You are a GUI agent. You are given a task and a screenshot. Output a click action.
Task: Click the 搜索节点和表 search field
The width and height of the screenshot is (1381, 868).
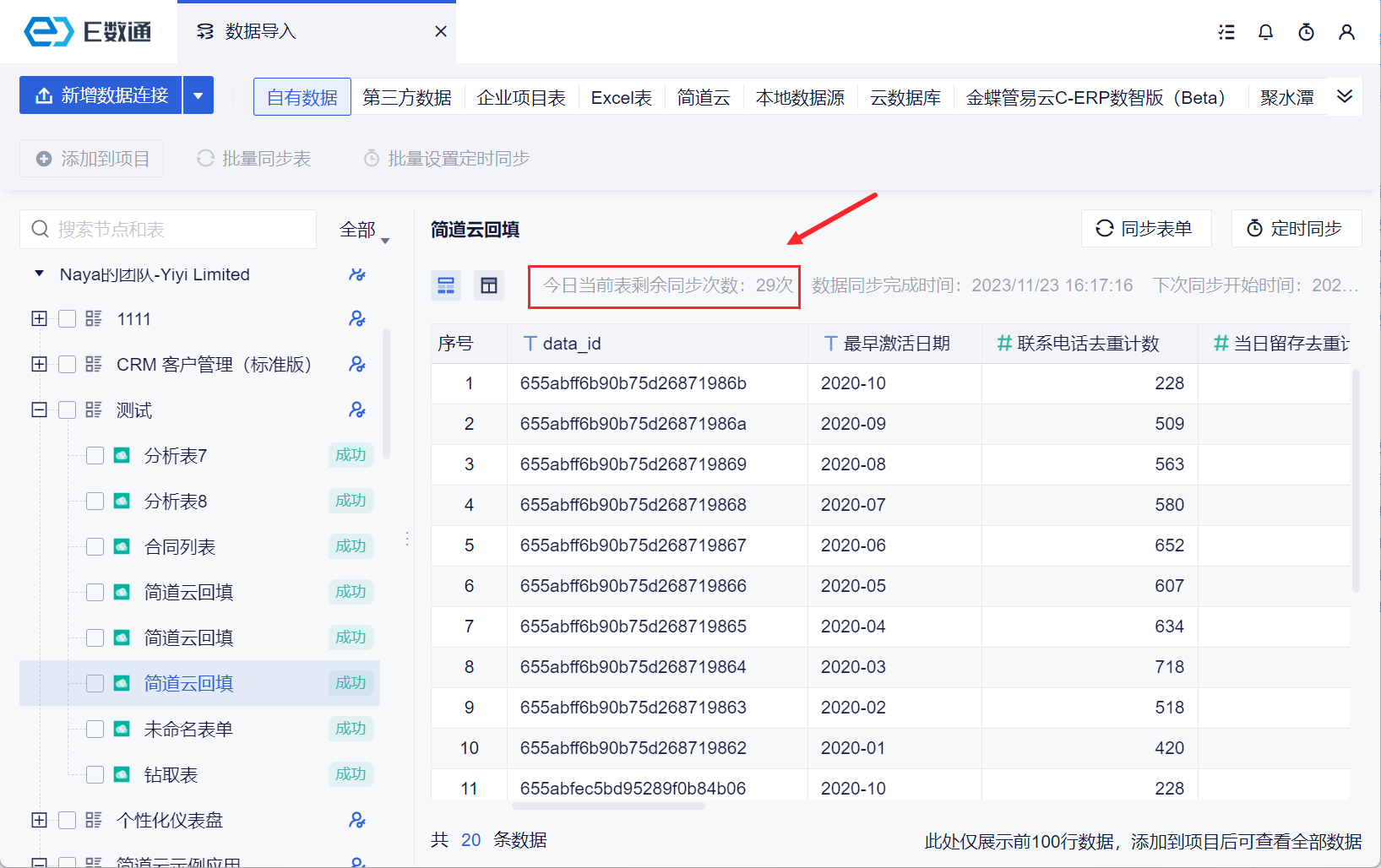pos(168,230)
